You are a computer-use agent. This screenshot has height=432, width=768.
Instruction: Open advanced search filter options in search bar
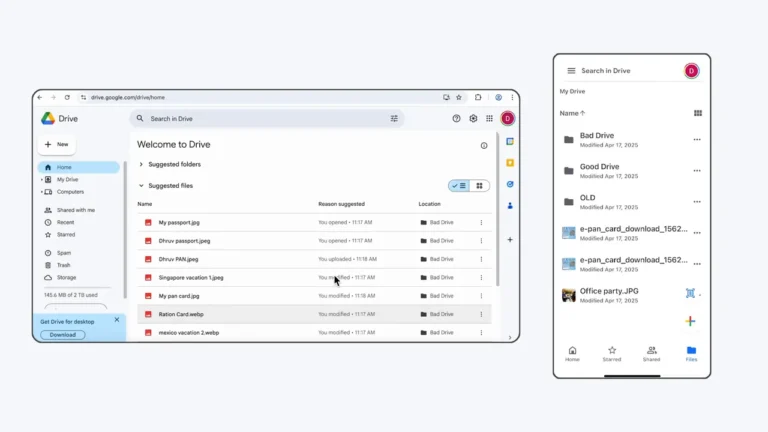394,118
